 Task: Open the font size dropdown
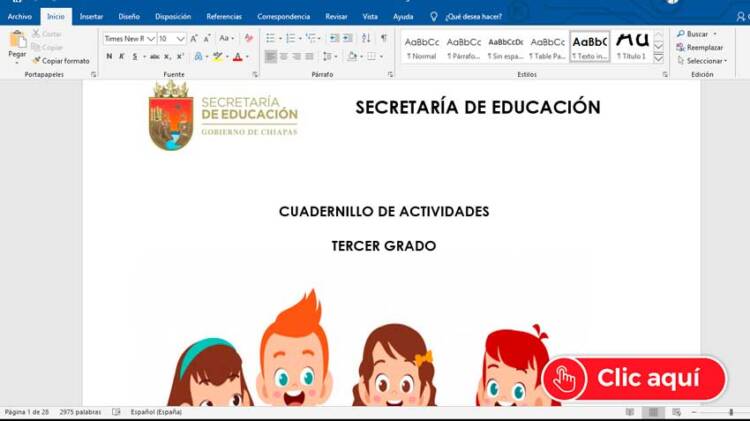181,39
